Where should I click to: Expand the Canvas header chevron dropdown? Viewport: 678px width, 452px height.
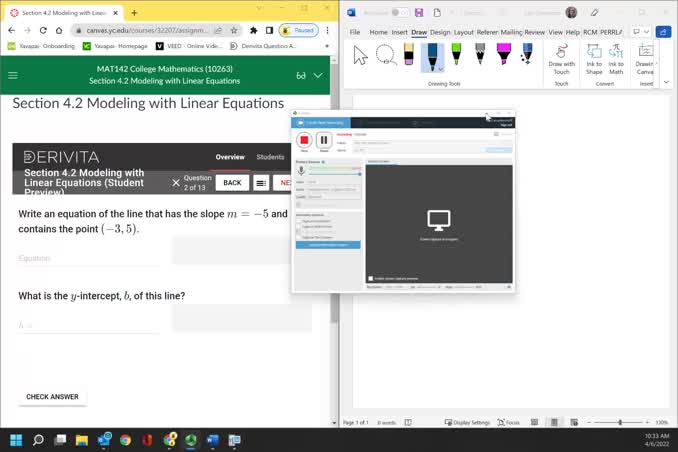(318, 75)
